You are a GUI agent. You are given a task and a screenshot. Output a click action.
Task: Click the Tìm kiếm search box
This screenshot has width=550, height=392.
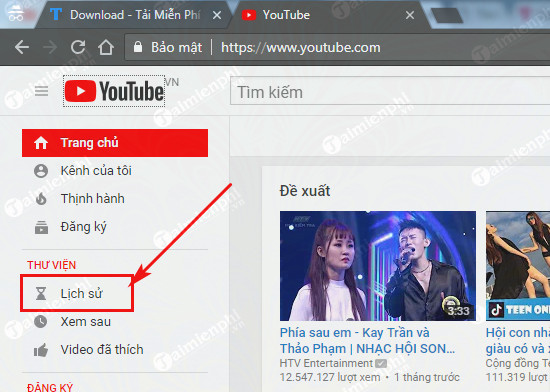(x=389, y=92)
